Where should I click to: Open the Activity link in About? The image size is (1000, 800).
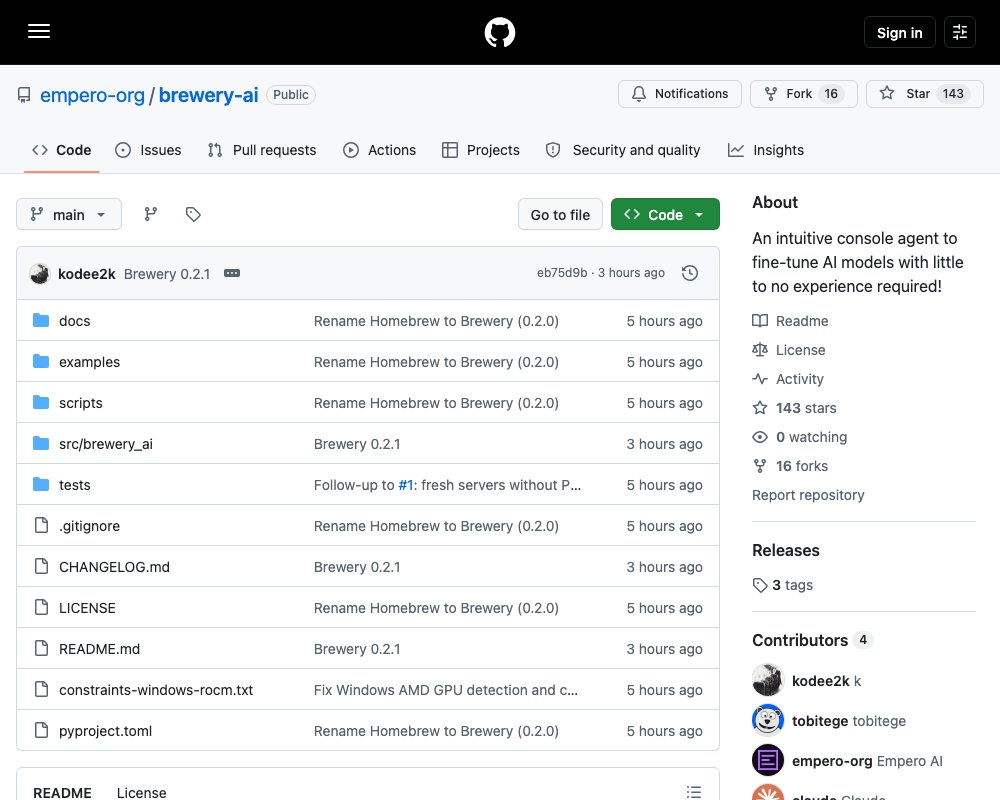(788, 379)
